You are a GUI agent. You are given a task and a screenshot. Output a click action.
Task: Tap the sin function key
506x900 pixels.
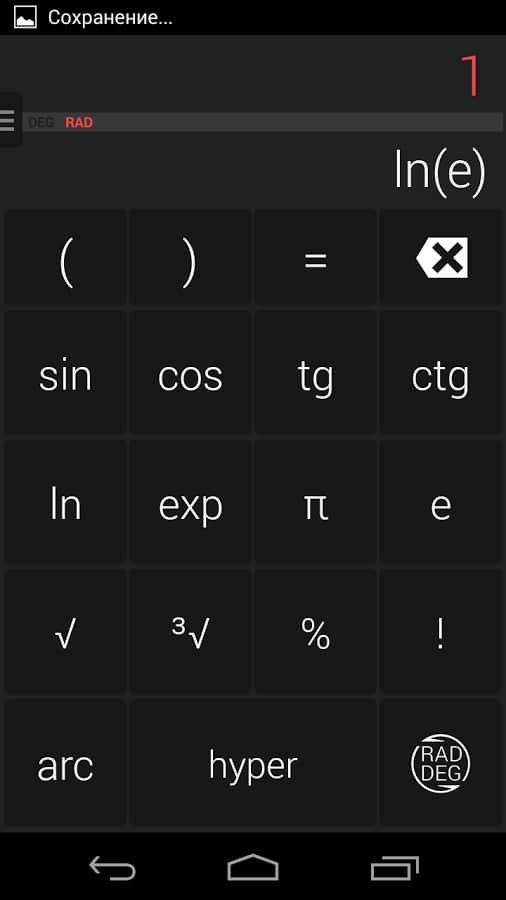(x=65, y=374)
